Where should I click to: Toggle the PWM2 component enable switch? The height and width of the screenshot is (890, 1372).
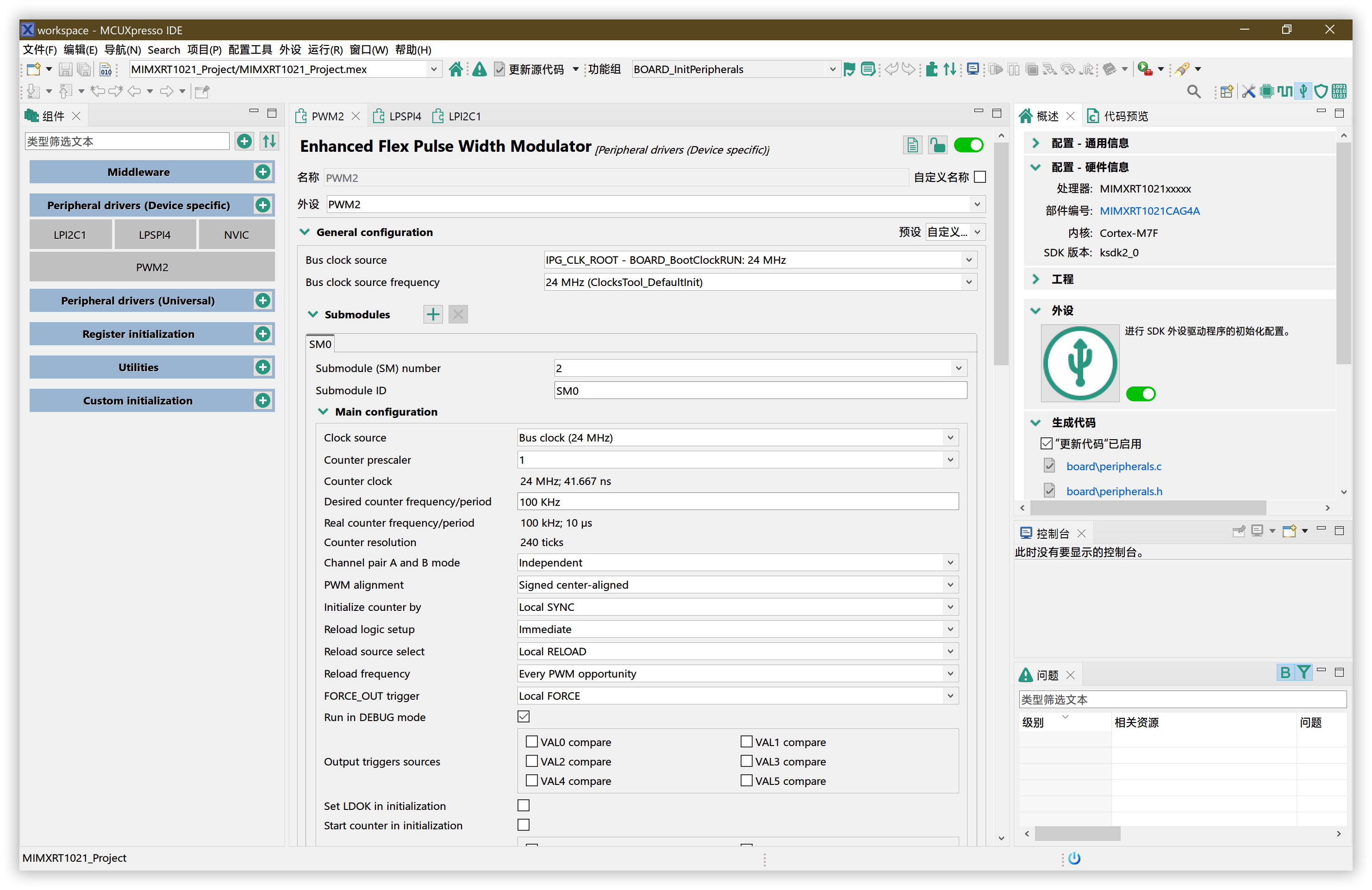click(968, 145)
